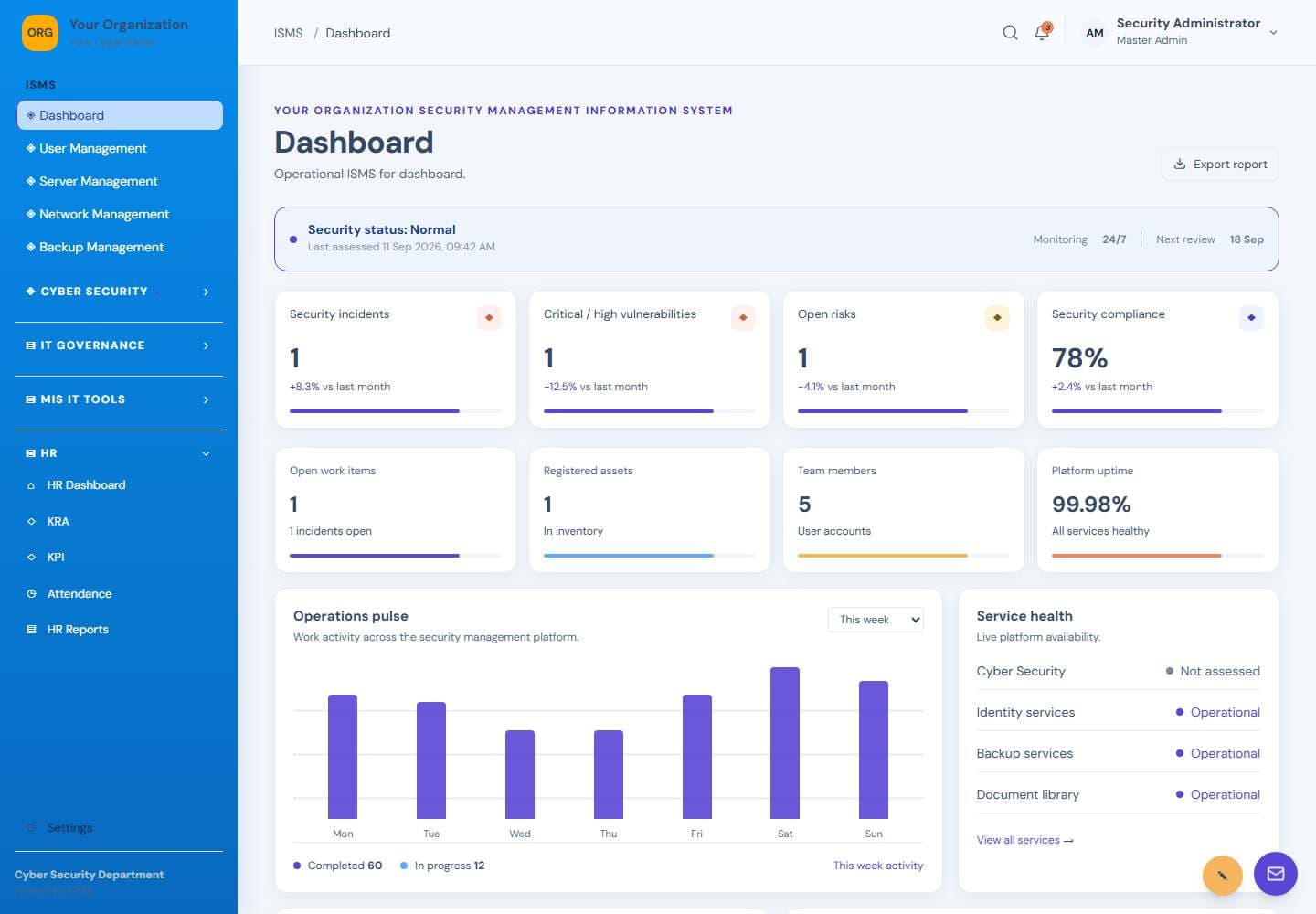This screenshot has height=914, width=1316.
Task: Open the purple mail floating button
Action: tap(1276, 874)
